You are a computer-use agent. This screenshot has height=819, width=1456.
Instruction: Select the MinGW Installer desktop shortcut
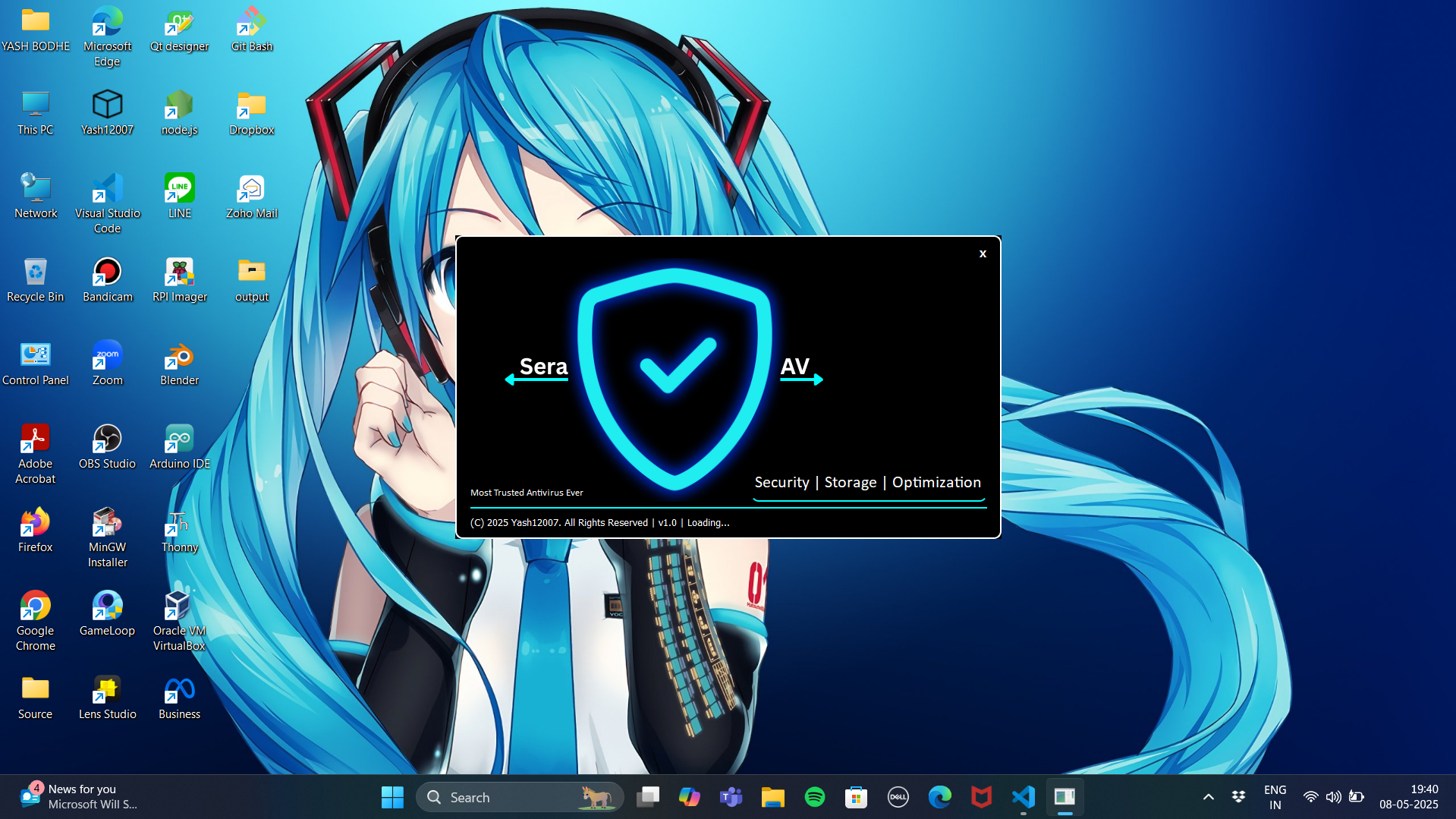[107, 539]
